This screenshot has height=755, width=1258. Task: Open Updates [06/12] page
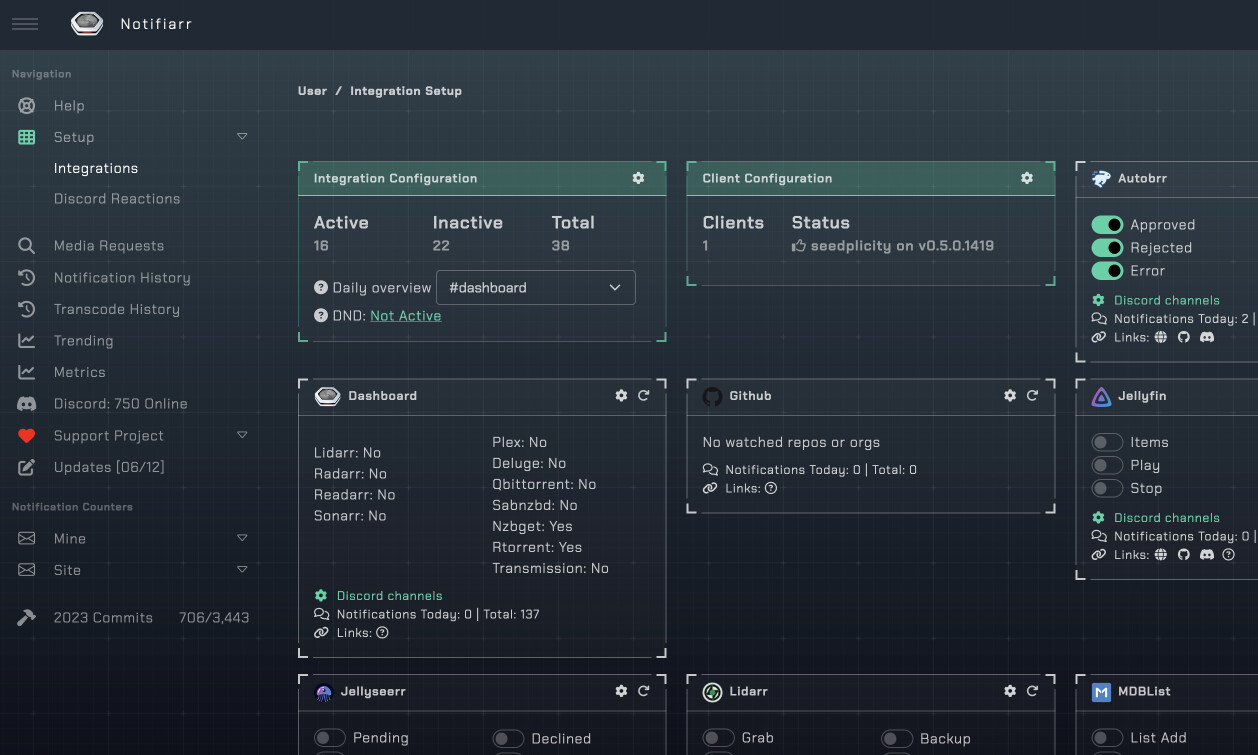click(x=109, y=467)
